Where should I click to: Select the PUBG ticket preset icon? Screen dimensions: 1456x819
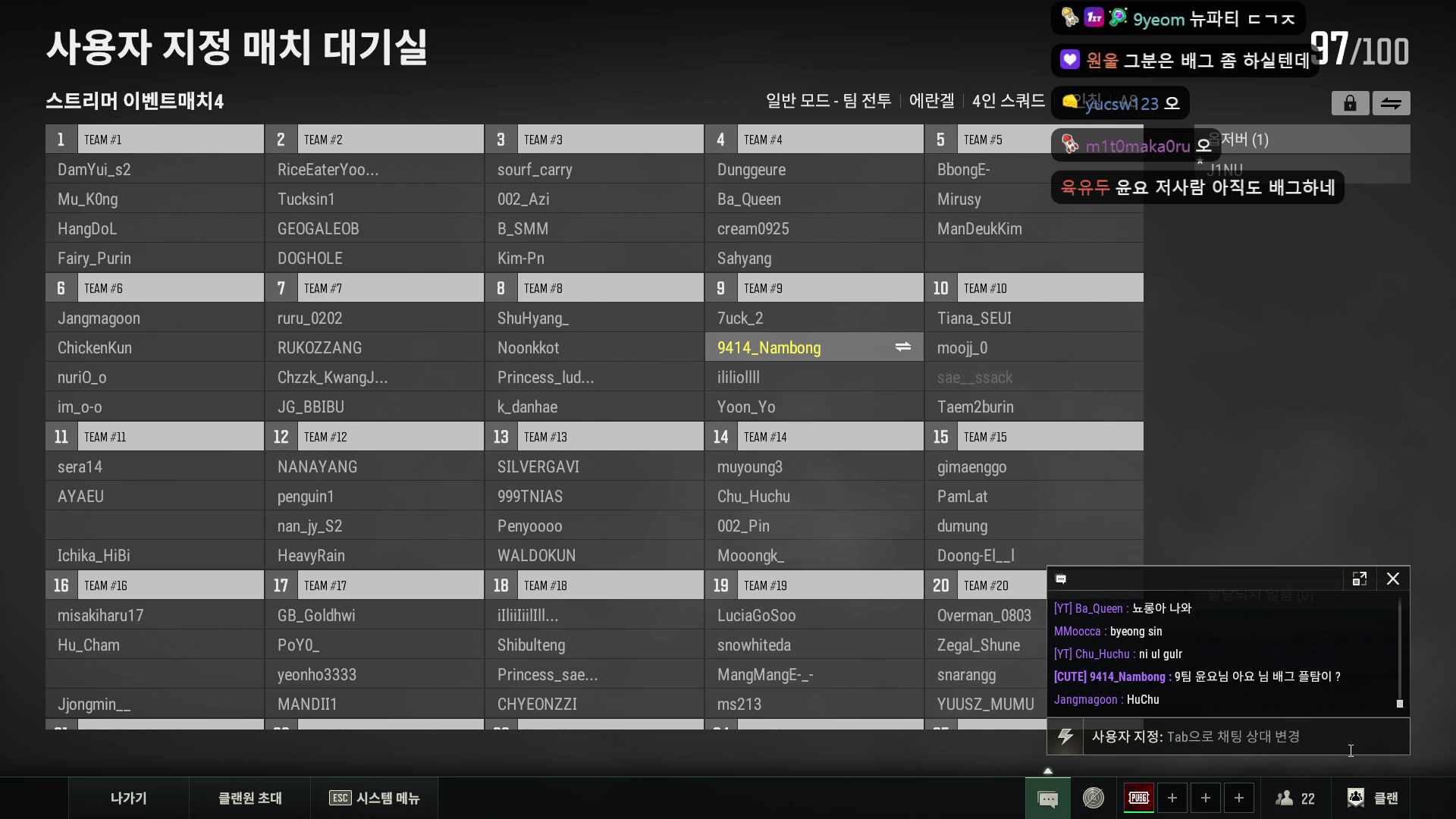(1140, 798)
